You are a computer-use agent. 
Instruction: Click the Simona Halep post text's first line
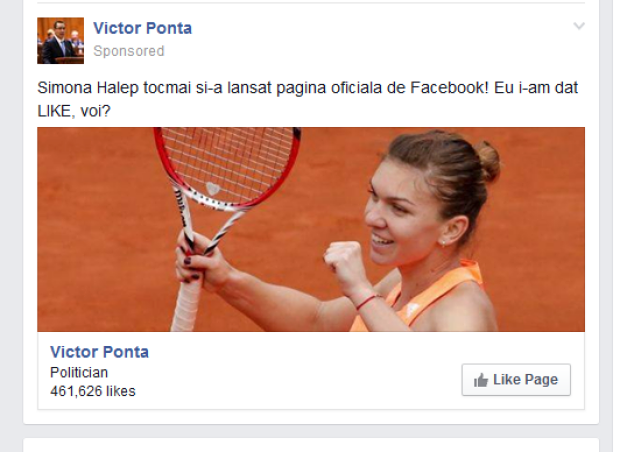pos(300,87)
